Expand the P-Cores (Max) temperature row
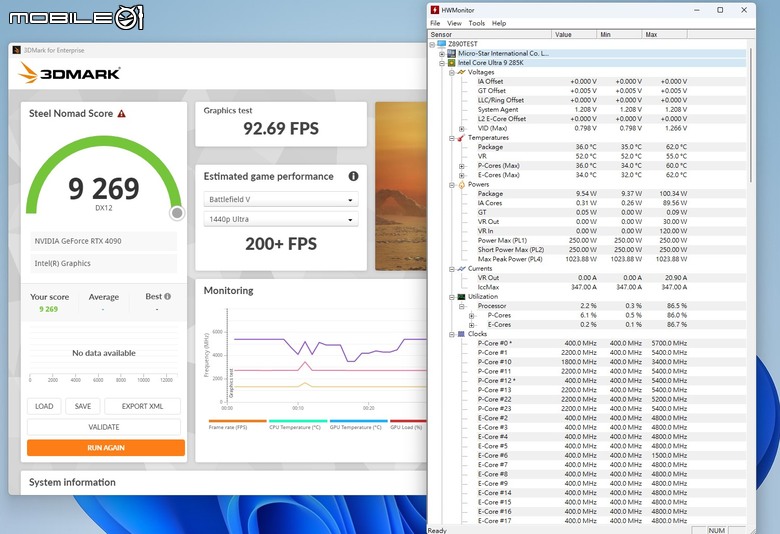Image resolution: width=780 pixels, height=534 pixels. 462,166
